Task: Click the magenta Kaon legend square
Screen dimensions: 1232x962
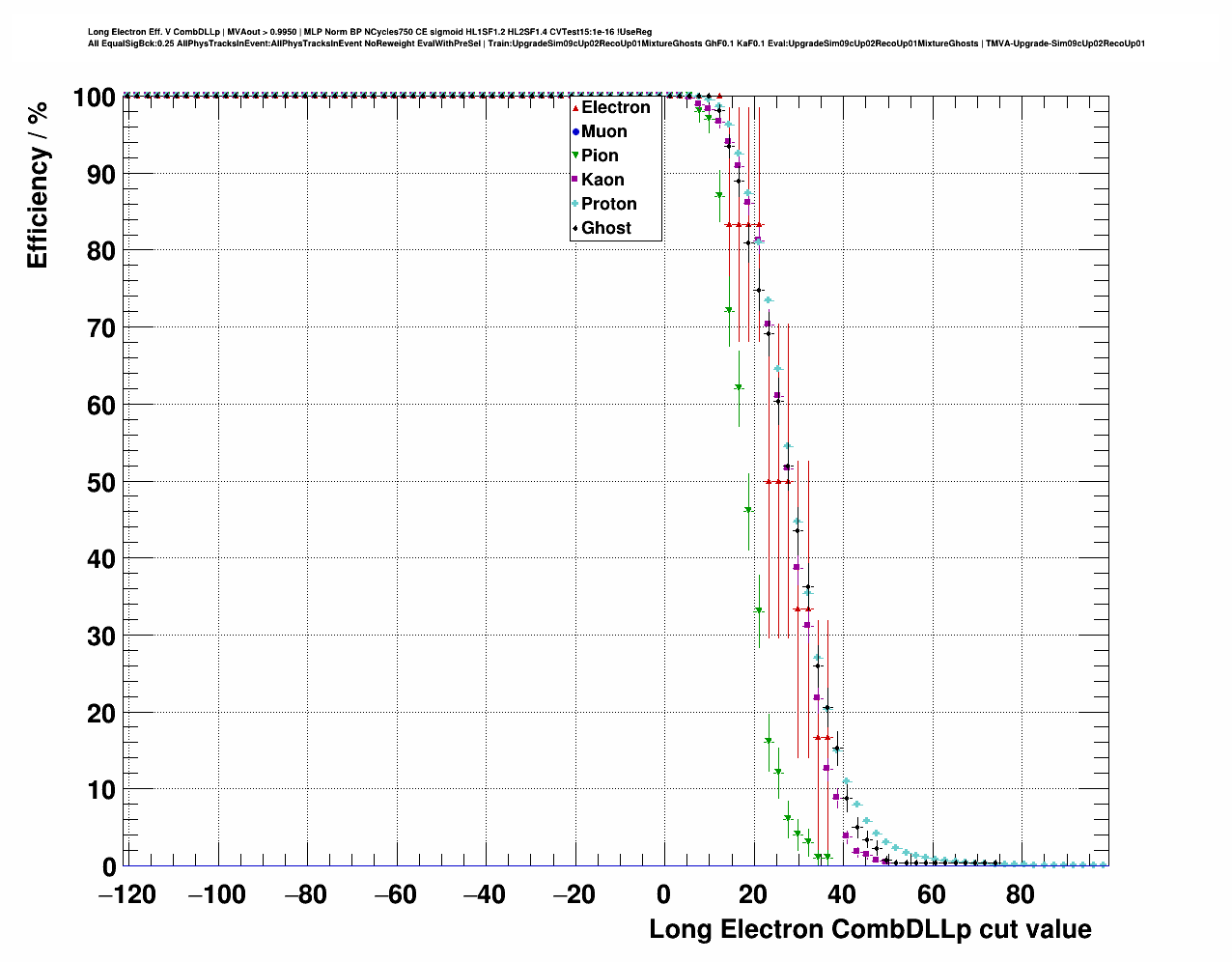Action: [x=575, y=180]
